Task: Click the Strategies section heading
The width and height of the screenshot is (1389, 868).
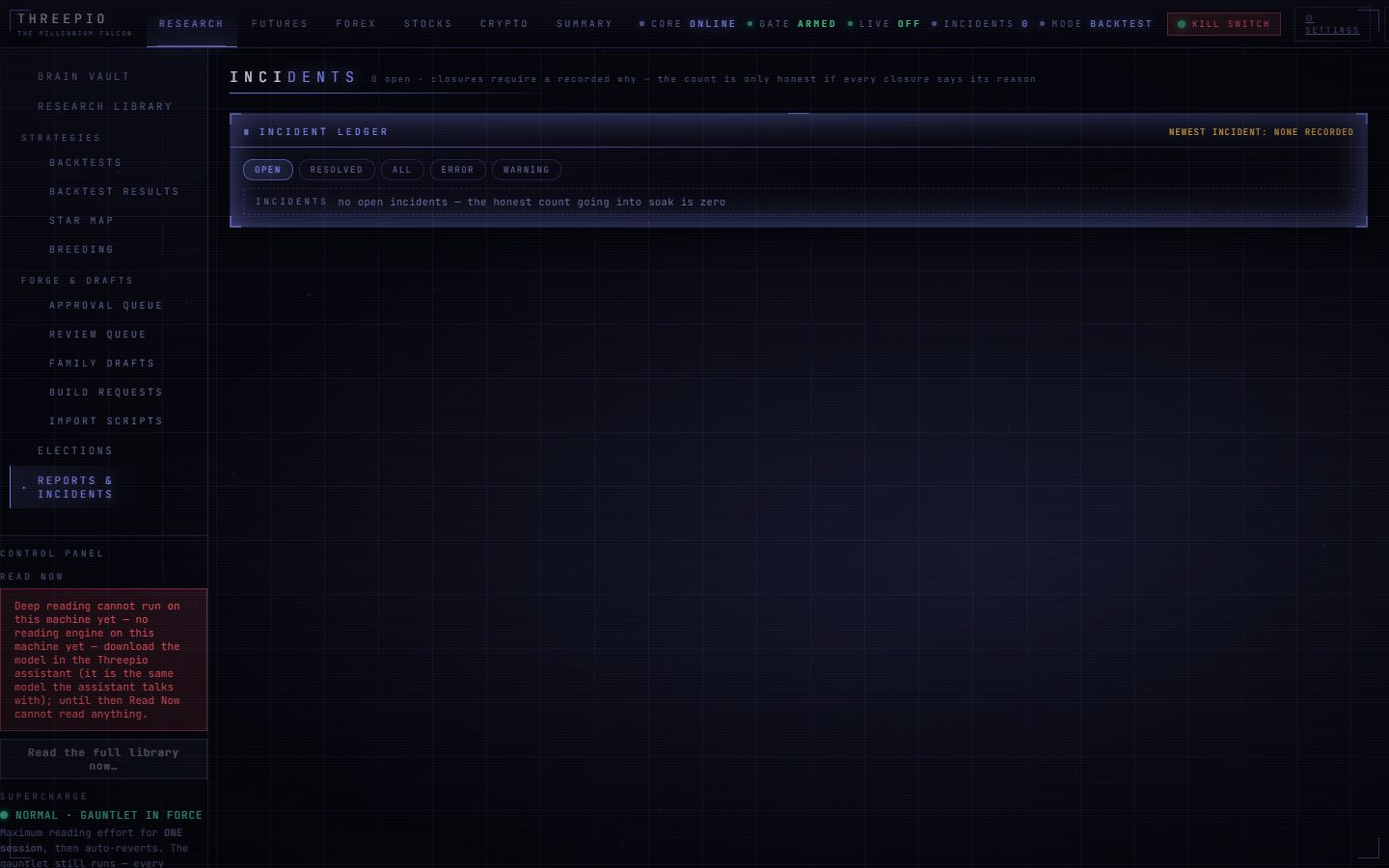Action: (x=61, y=138)
